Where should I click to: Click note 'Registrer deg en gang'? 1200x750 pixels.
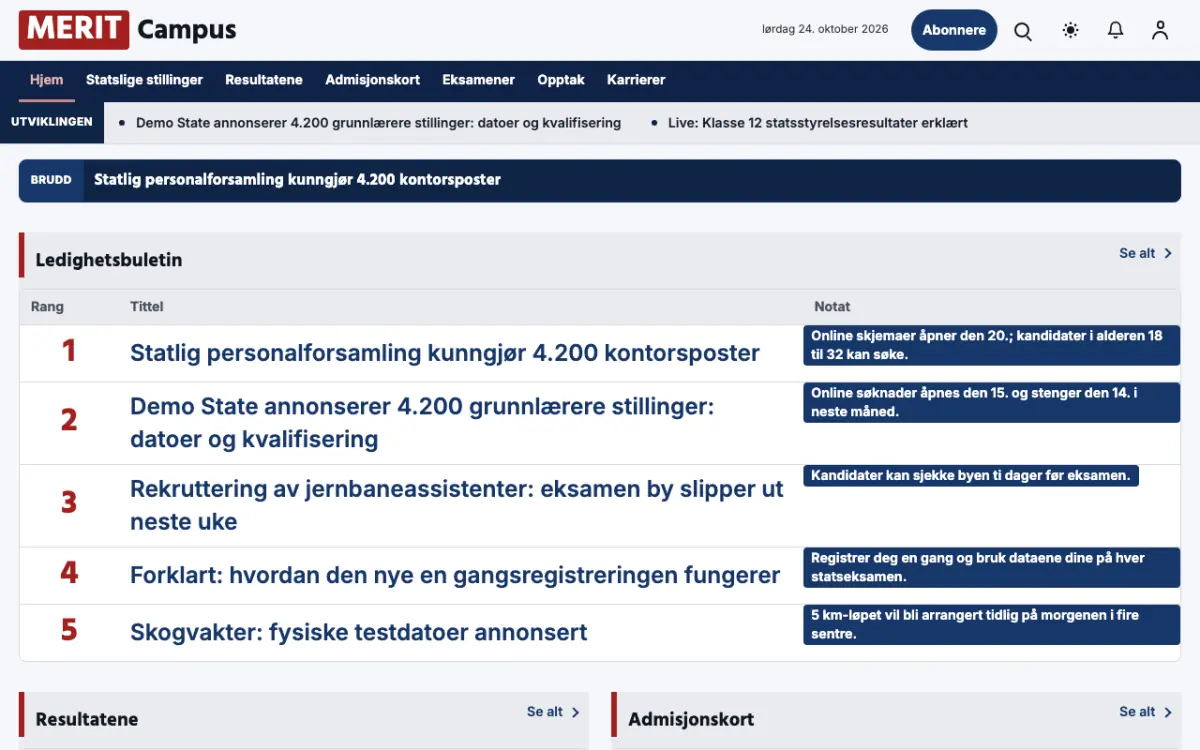991,568
